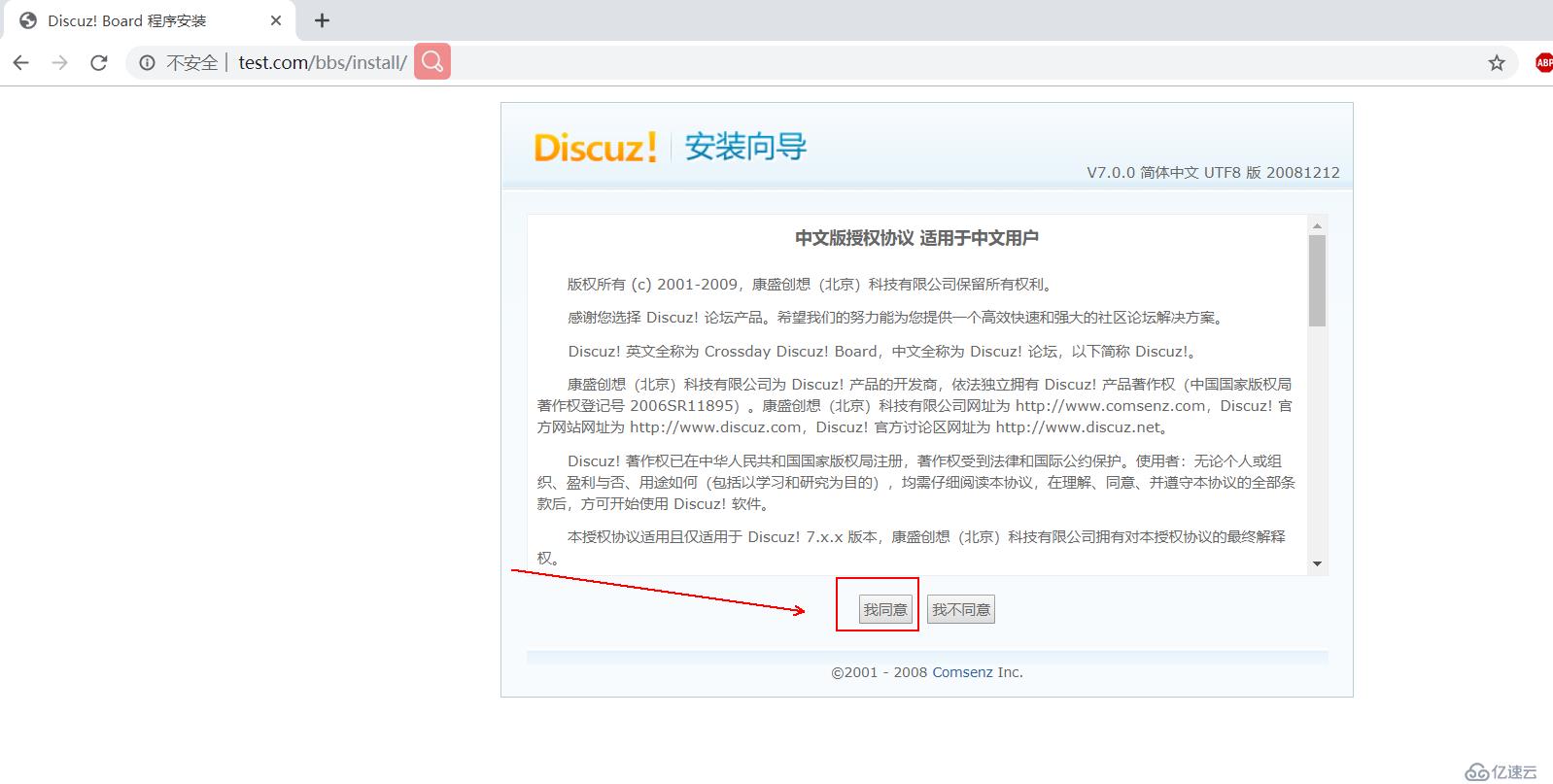Image resolution: width=1553 pixels, height=784 pixels.
Task: Select the Discuz! Board 程序安装 tab
Action: click(151, 20)
